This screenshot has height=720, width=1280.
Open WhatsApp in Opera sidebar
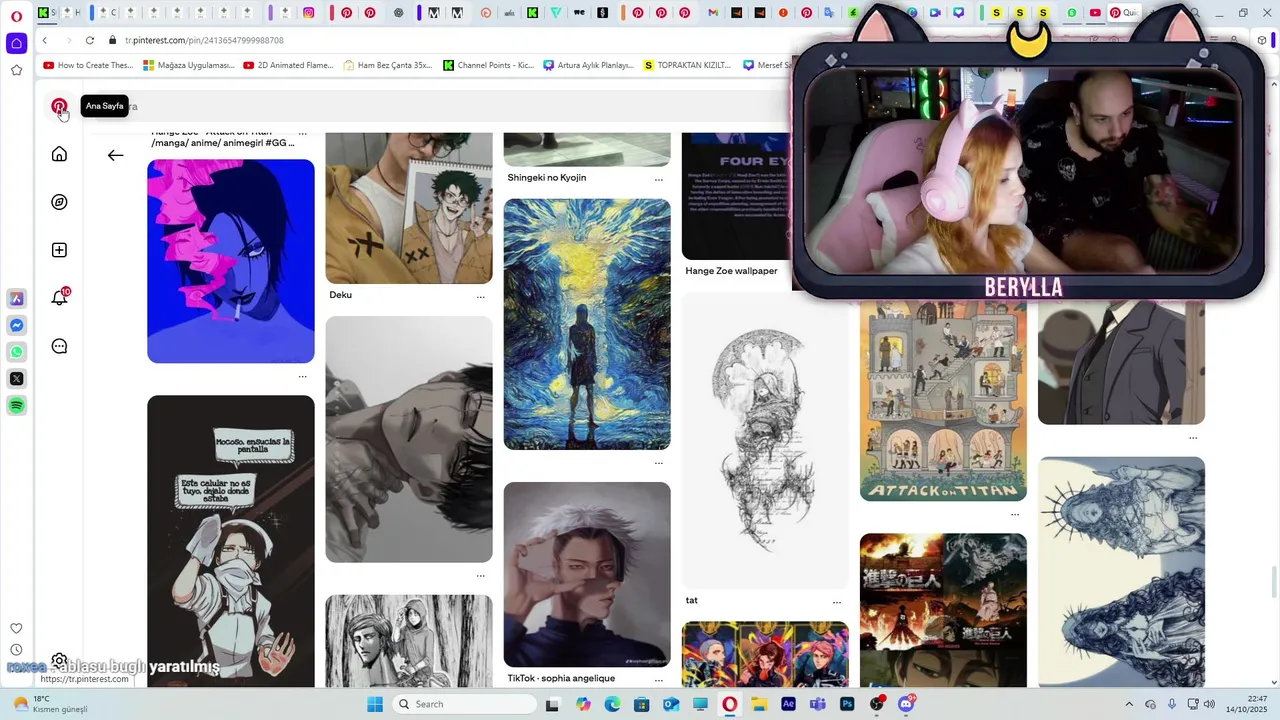tap(17, 352)
